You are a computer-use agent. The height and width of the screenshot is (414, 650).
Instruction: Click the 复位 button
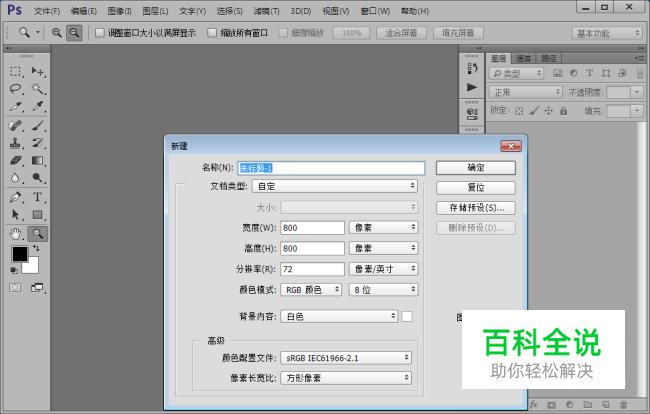coord(476,188)
